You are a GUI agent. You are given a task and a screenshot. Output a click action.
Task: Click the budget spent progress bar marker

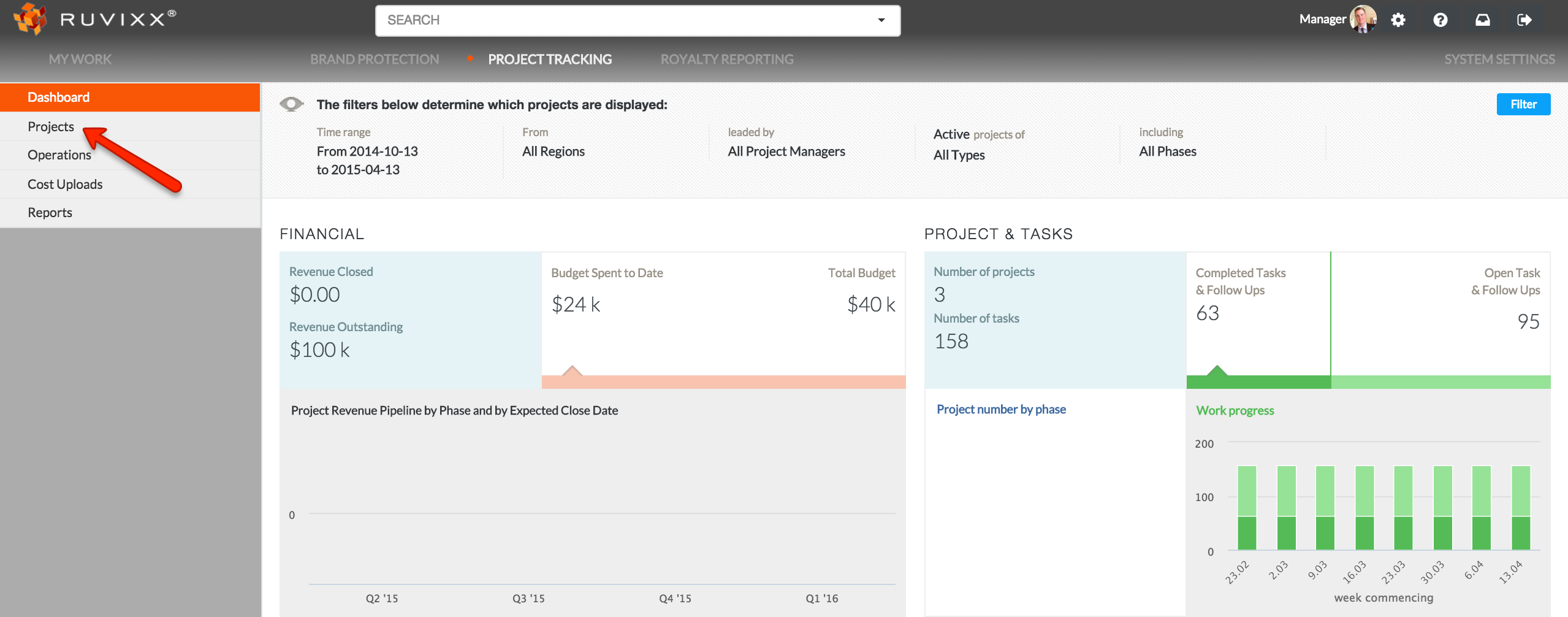coord(572,372)
